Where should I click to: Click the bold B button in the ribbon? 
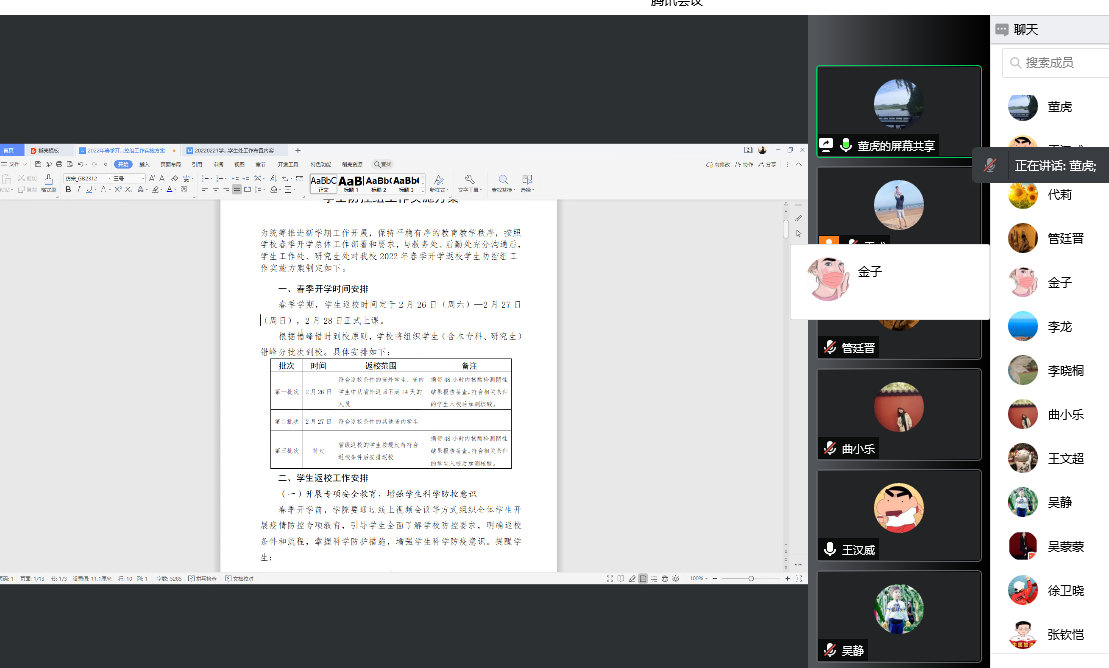point(68,188)
